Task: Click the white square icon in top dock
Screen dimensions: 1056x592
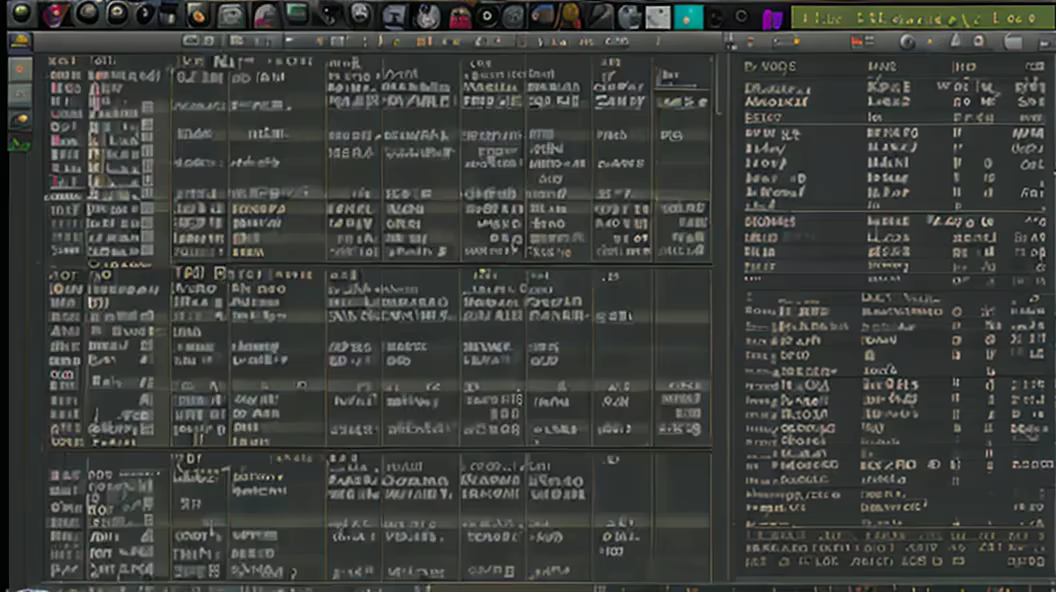Action: click(657, 16)
